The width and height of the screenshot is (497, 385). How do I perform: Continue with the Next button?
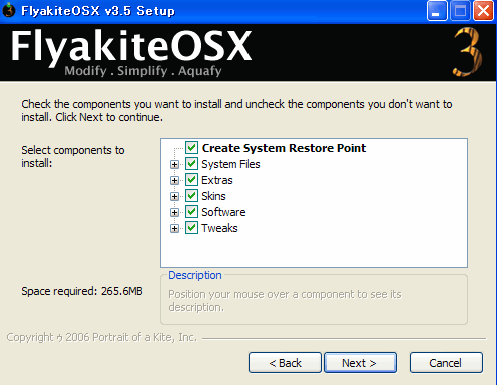(360, 363)
